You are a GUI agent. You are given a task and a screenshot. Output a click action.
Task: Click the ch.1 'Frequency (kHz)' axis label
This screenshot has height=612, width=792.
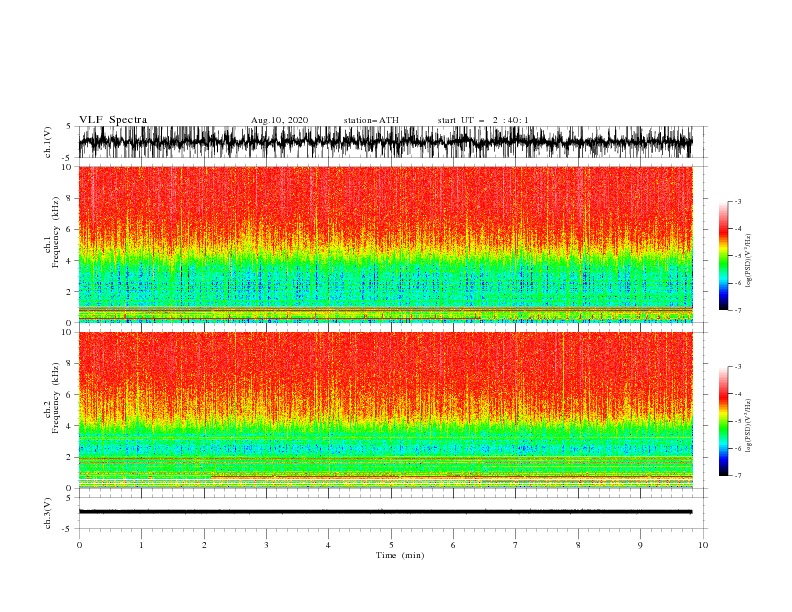(x=56, y=233)
